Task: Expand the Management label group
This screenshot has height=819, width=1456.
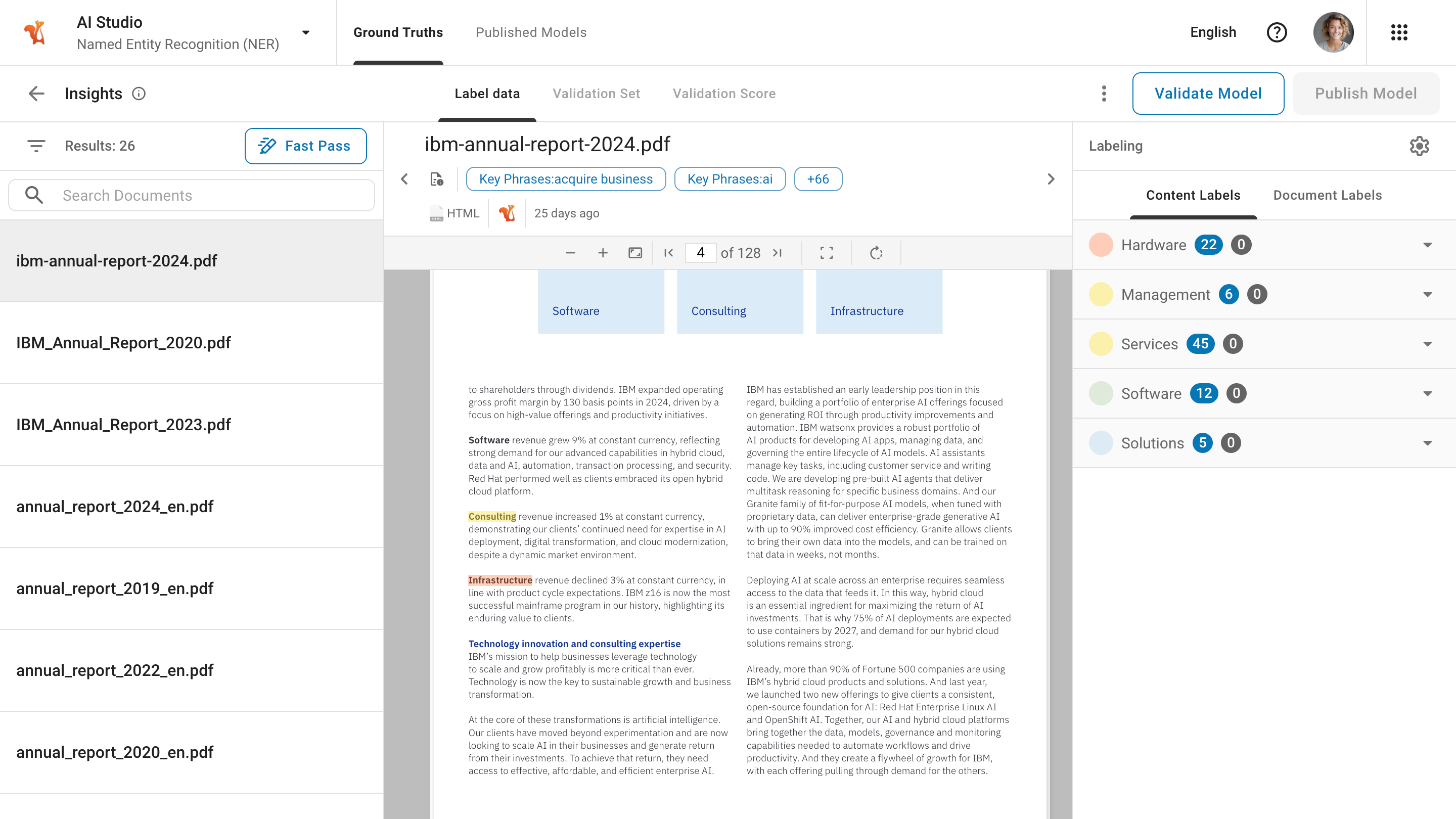Action: pos(1427,294)
